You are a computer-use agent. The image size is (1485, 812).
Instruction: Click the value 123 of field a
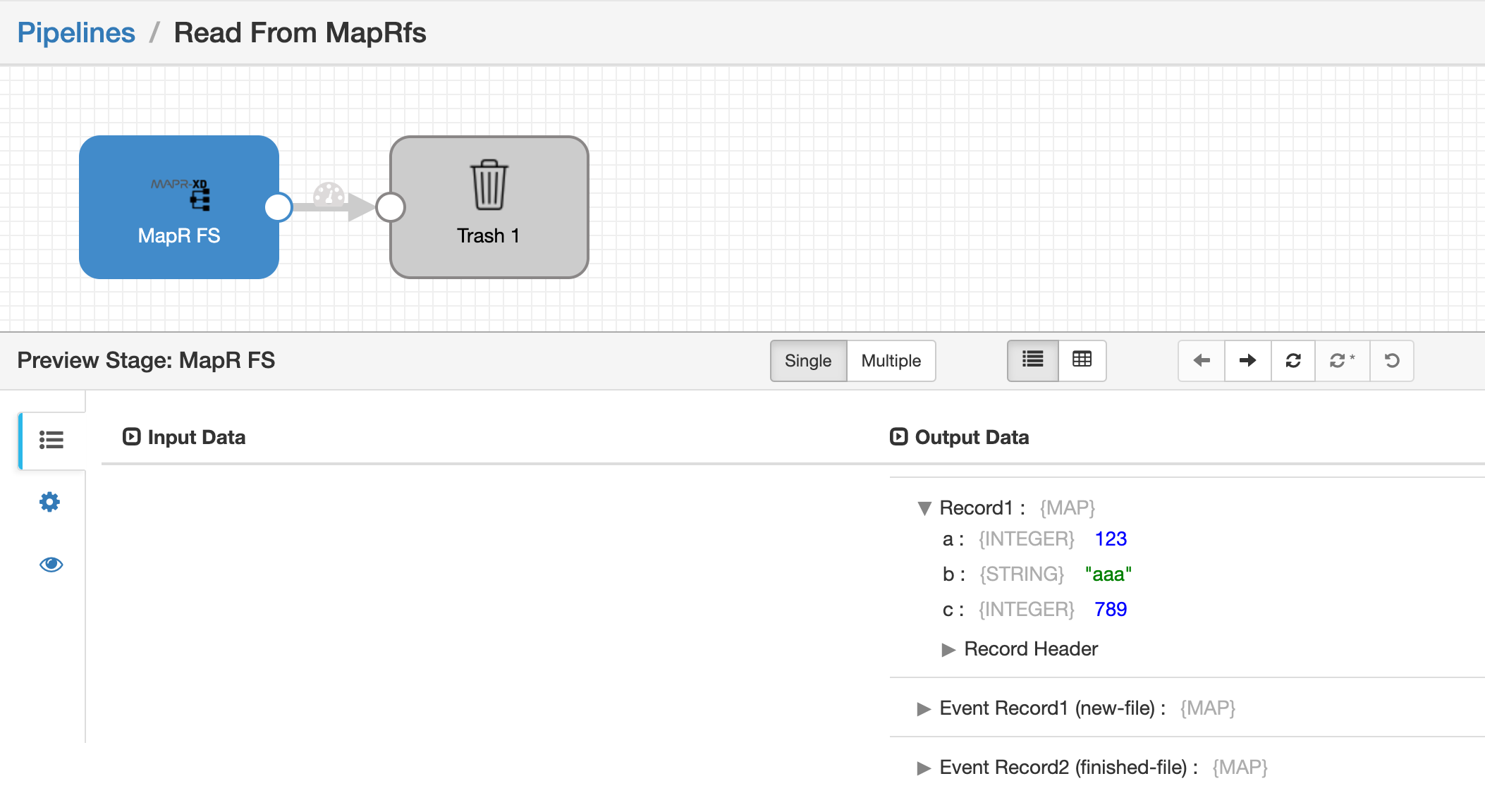click(1111, 539)
